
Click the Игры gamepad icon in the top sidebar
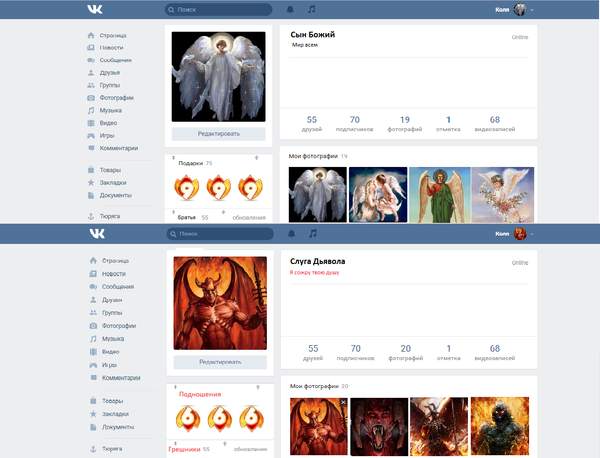(91, 135)
